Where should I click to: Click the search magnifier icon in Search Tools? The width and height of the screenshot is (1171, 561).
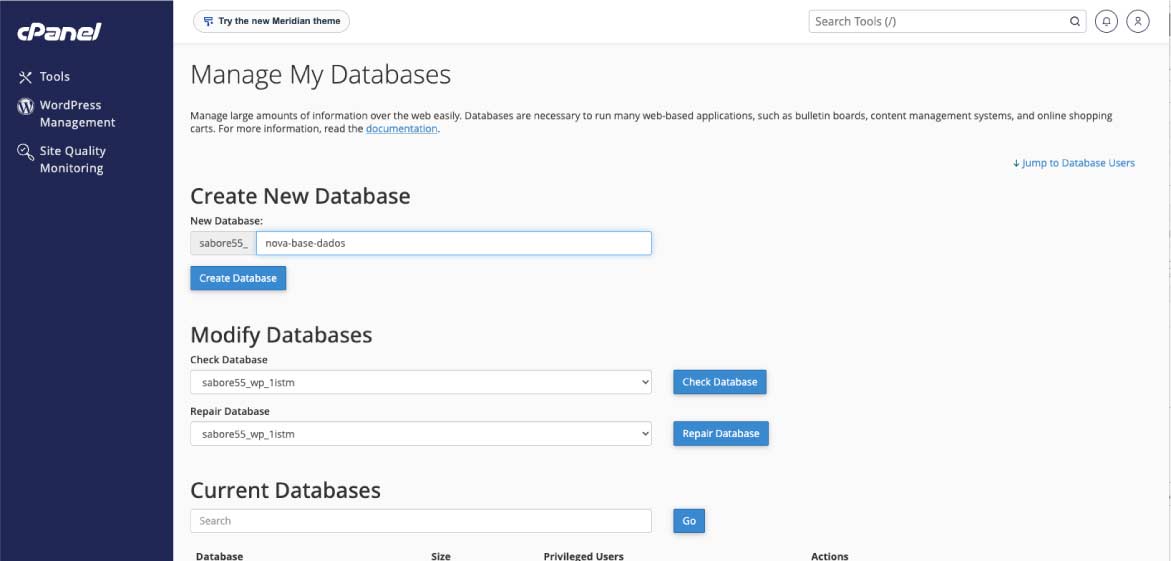[x=1075, y=21]
